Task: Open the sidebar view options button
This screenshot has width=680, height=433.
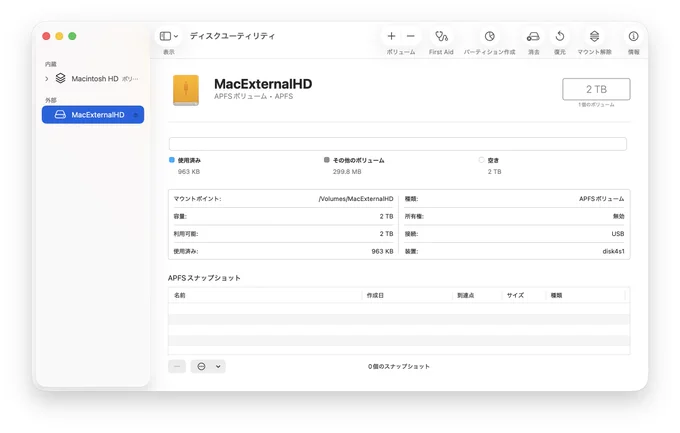Action: [x=169, y=36]
